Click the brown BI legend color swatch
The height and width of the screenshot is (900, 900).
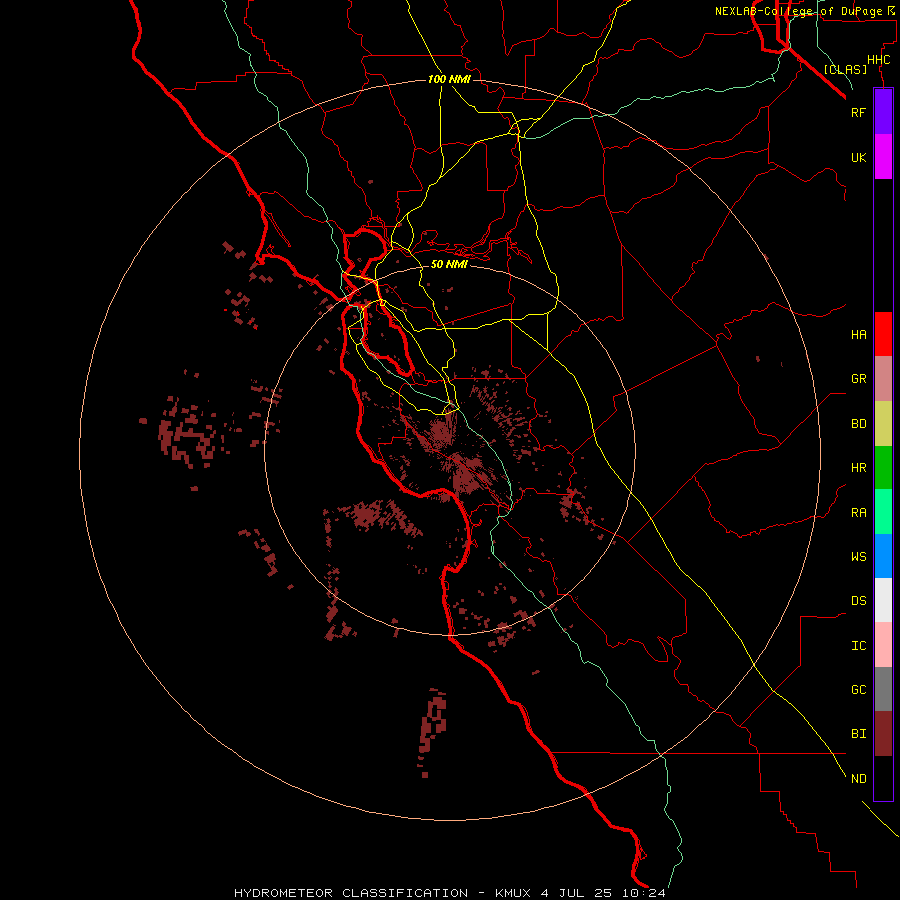pos(883,734)
